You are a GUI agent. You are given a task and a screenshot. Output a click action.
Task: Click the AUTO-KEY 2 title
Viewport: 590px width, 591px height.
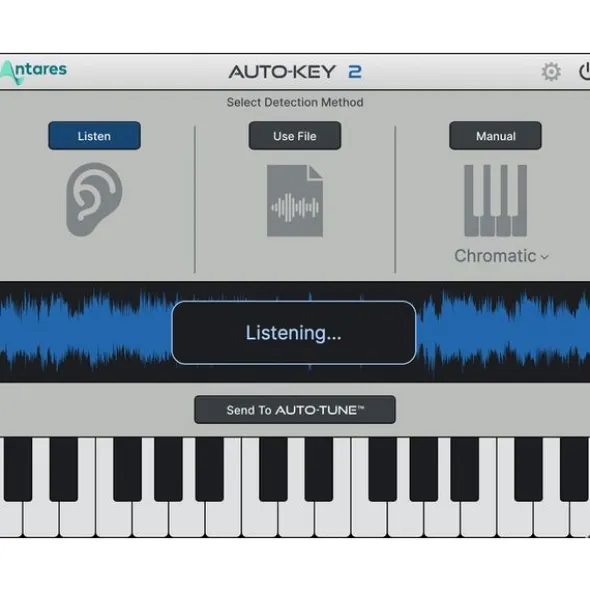click(x=295, y=72)
